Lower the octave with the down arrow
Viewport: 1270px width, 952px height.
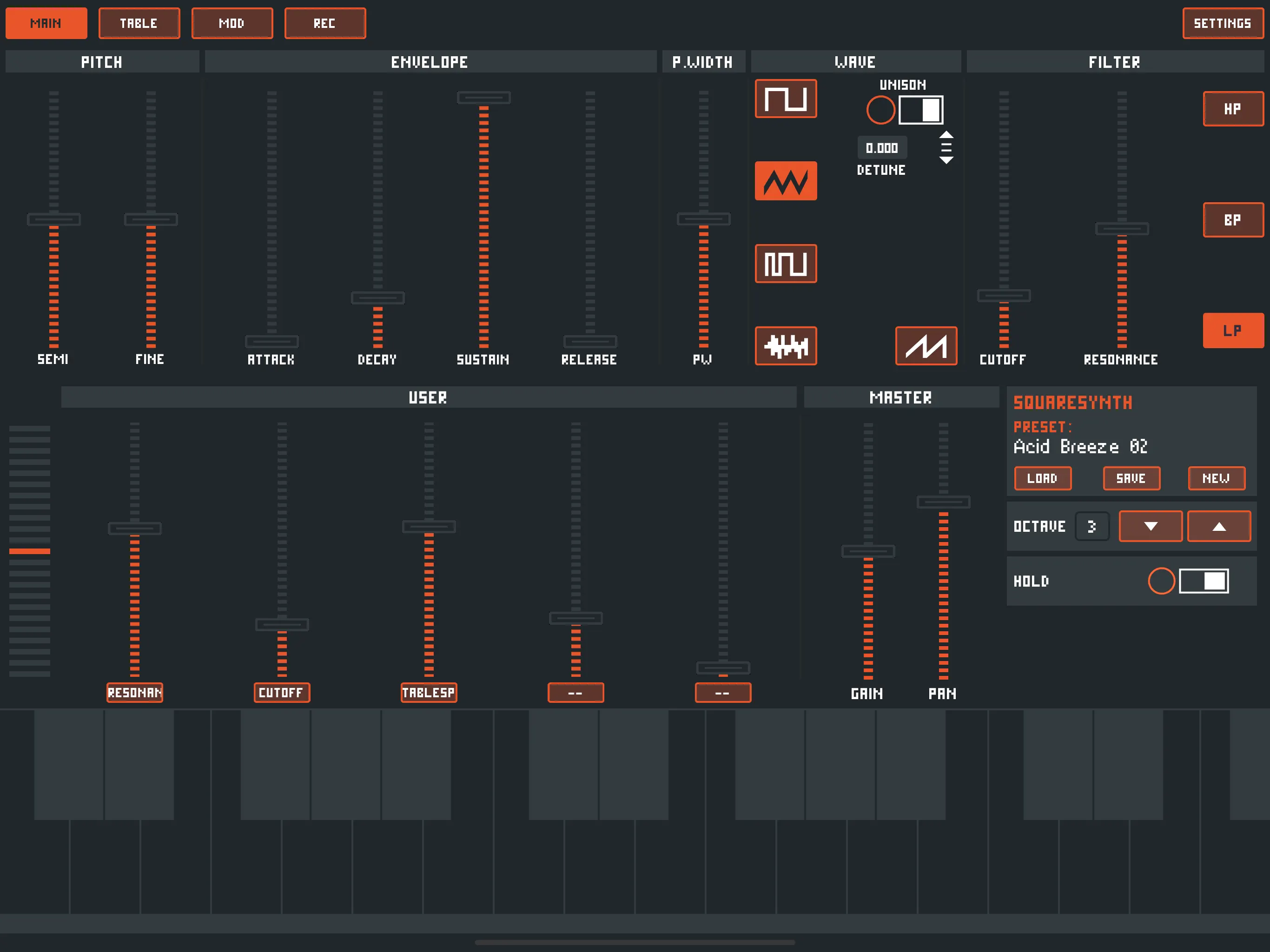click(1150, 526)
